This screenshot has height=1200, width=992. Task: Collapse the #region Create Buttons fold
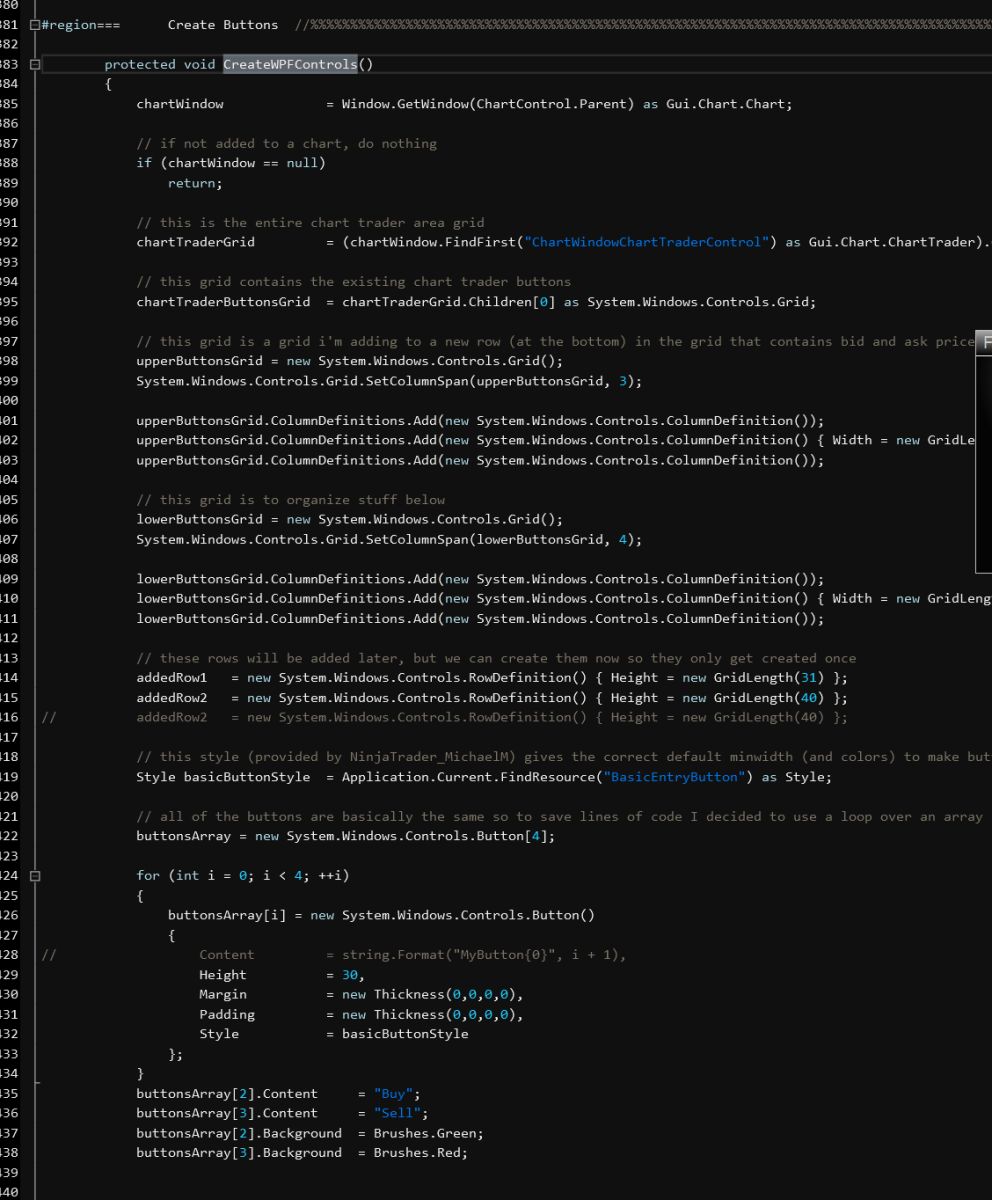pyautogui.click(x=35, y=25)
